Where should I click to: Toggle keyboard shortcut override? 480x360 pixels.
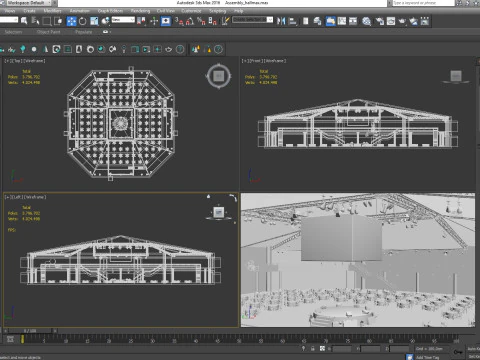pyautogui.click(x=166, y=21)
